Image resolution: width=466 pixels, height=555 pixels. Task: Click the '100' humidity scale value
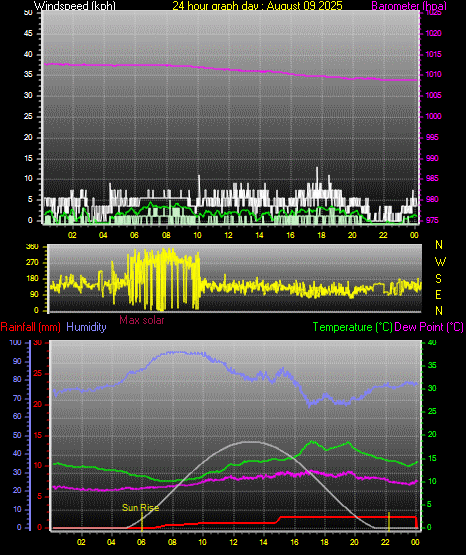pyautogui.click(x=16, y=343)
